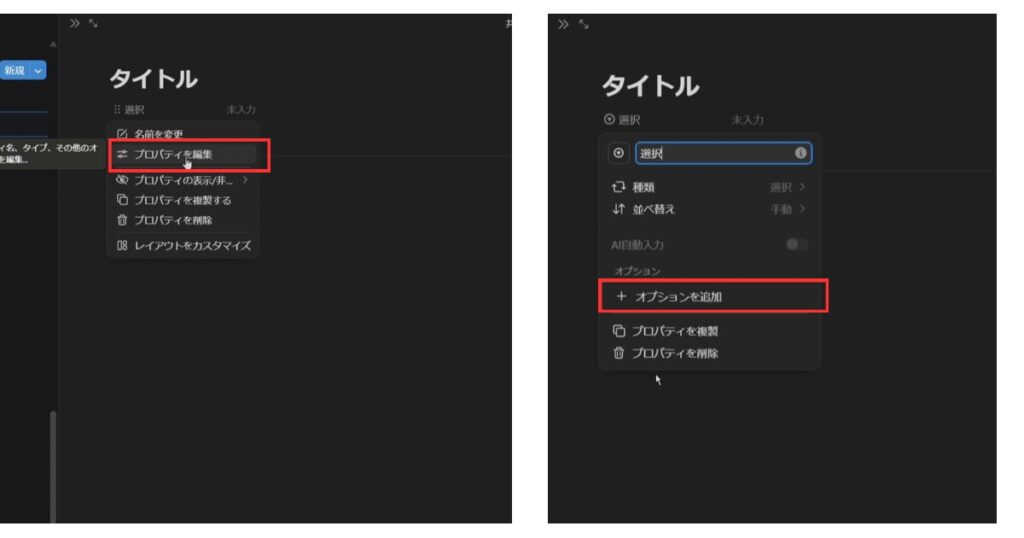Click the expand-arrows icon in left panel
This screenshot has width=1024, height=538.
(93, 23)
